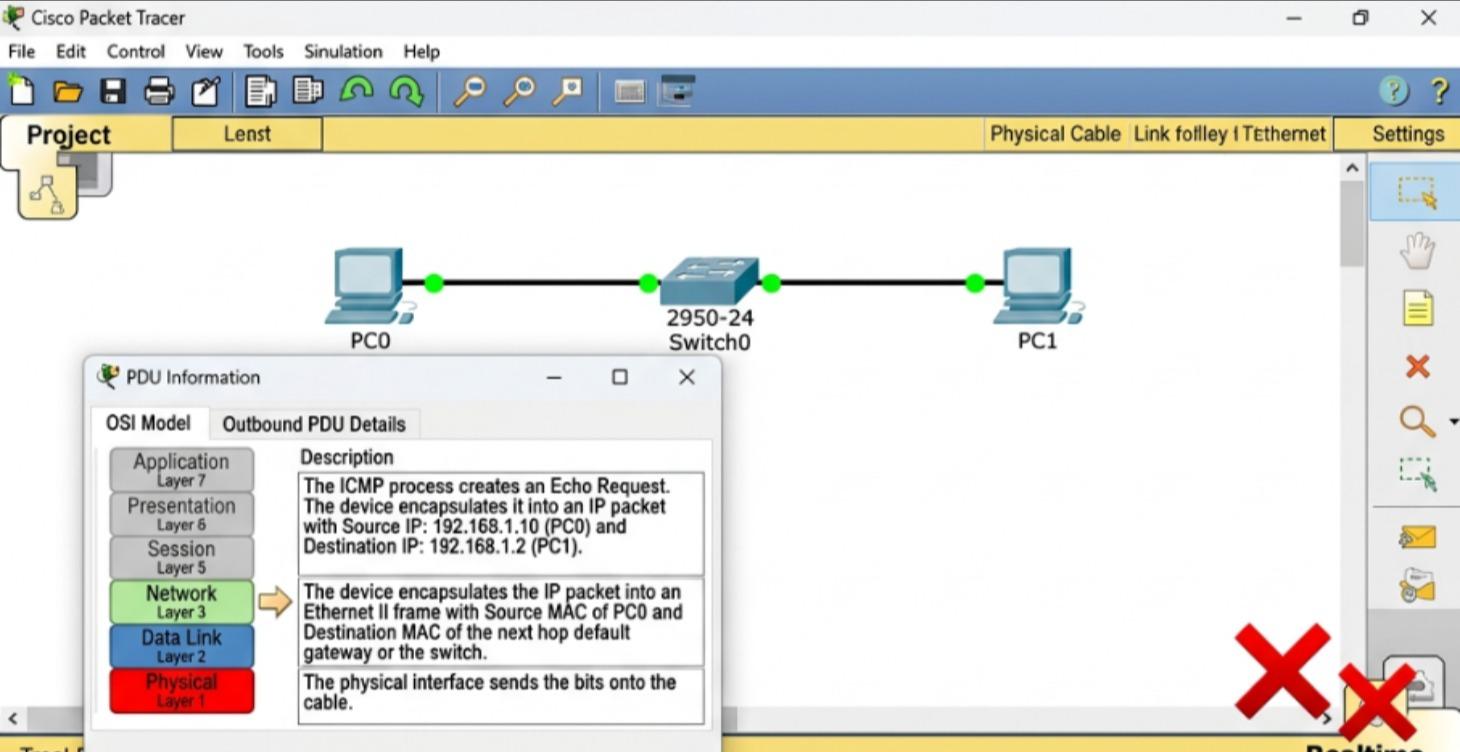Choose the Delete red X tool
1460x752 pixels.
point(1417,366)
